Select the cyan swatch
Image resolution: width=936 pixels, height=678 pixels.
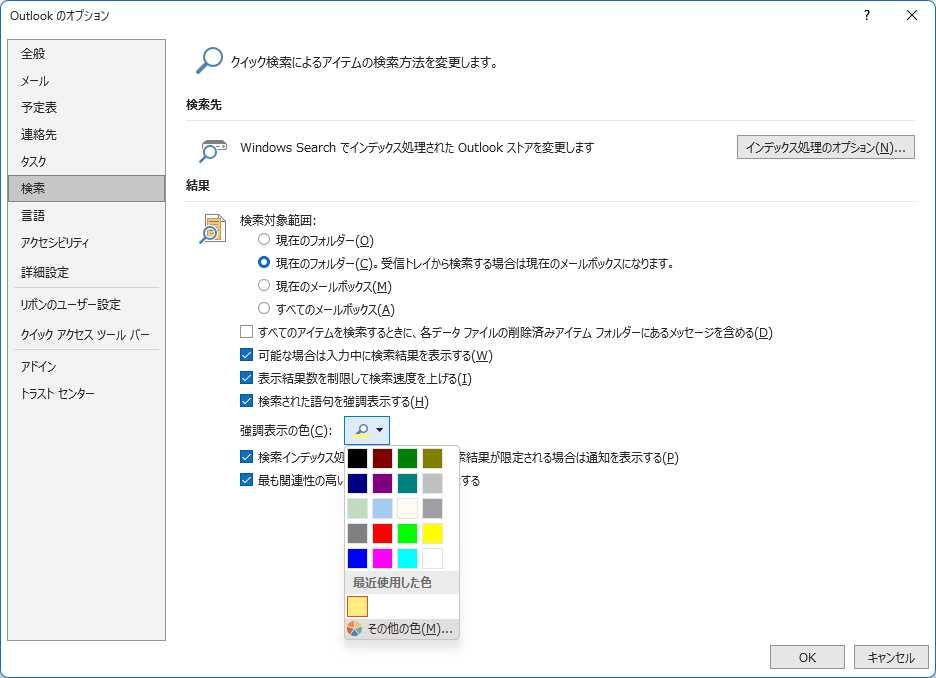point(408,559)
